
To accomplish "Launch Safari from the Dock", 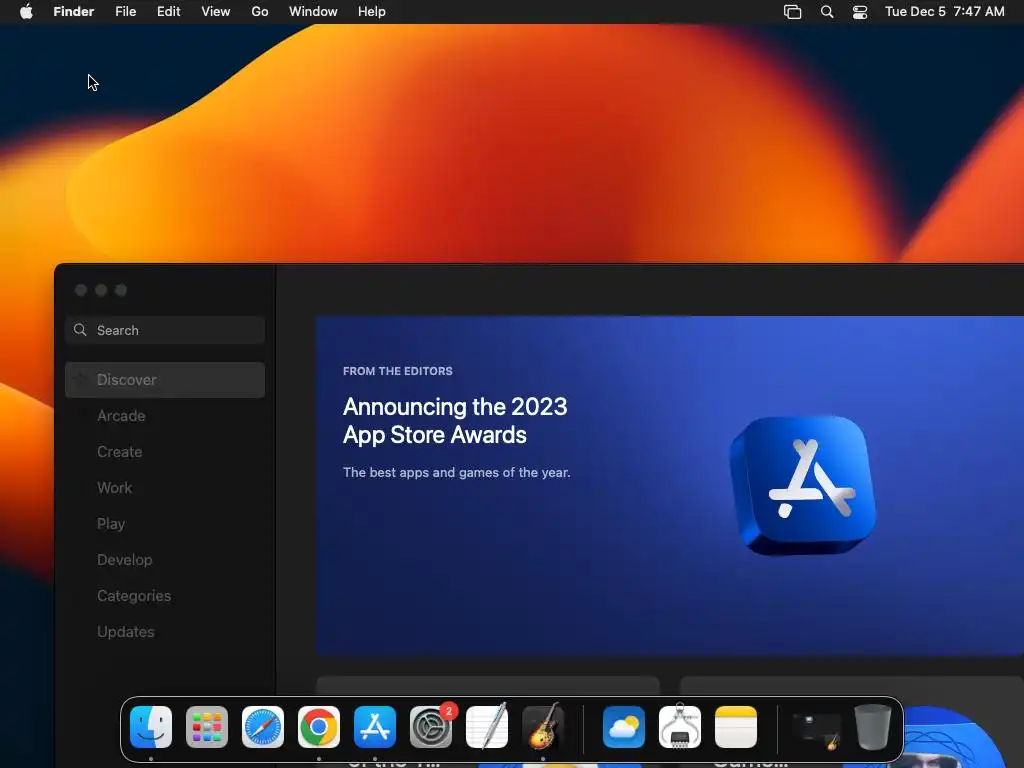I will coord(263,727).
